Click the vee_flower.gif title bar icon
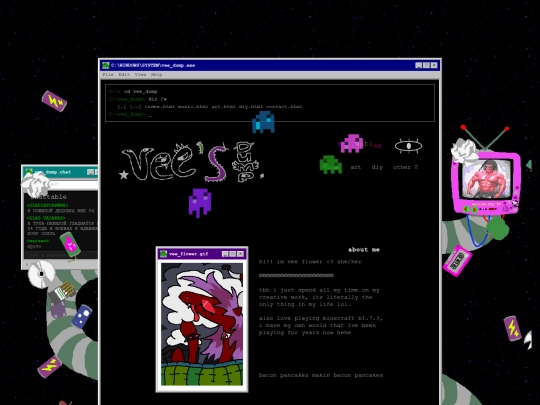540x405 pixels. click(x=164, y=254)
